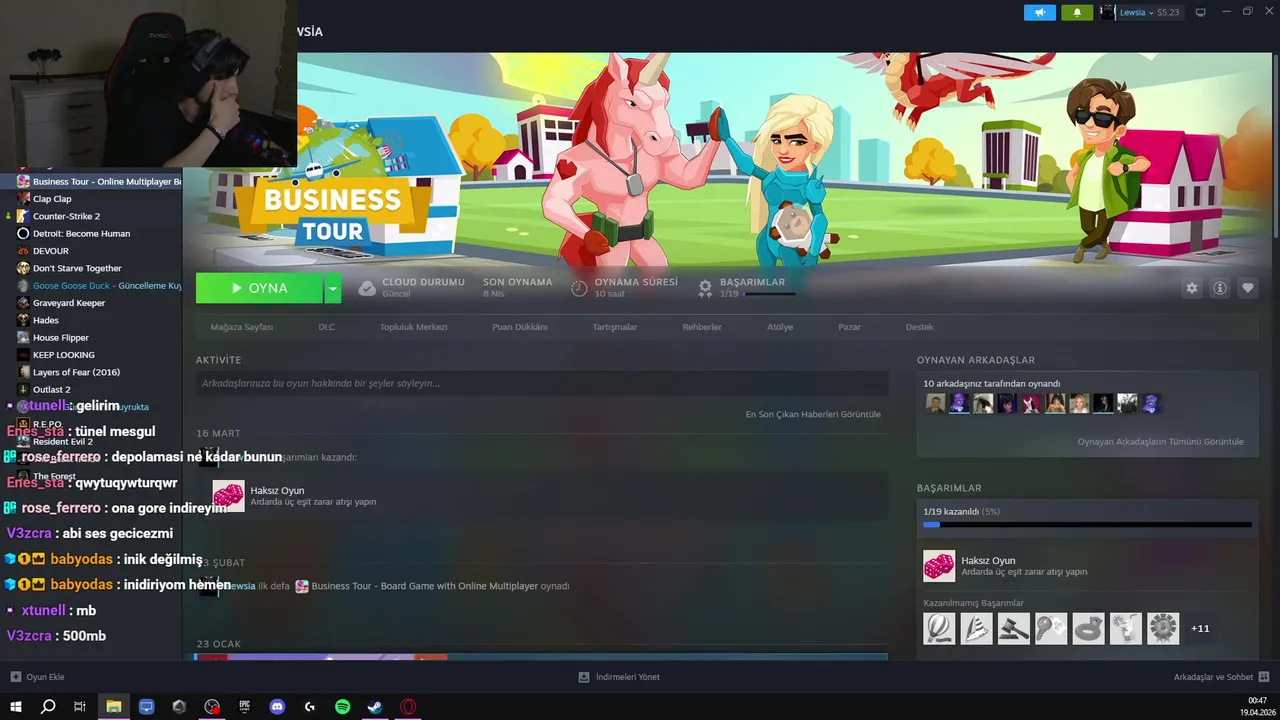The width and height of the screenshot is (1280, 720).
Task: Open Arkadaşlar ve Sohbet panel
Action: (1222, 677)
